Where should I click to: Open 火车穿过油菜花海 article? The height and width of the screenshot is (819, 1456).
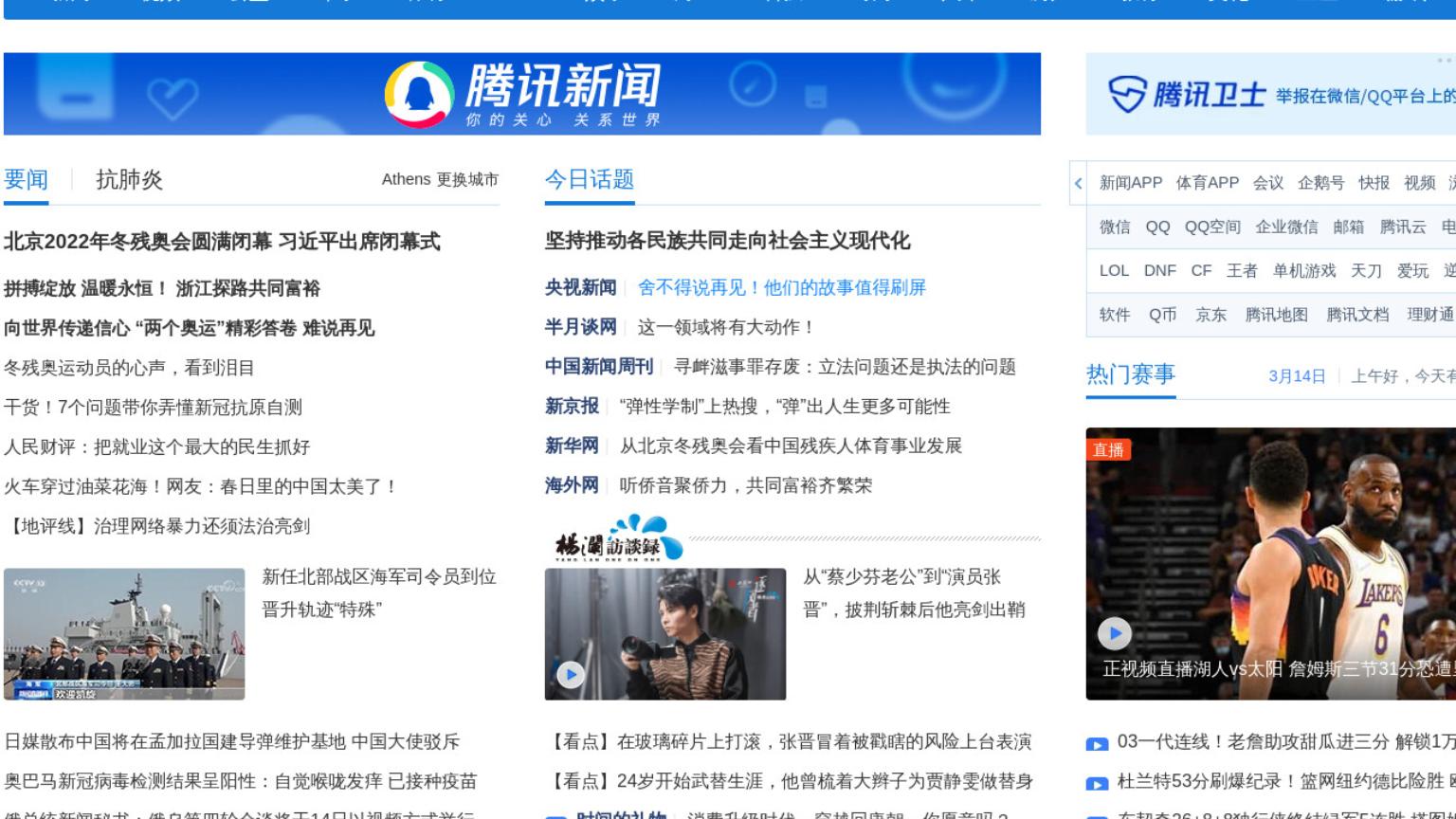(x=200, y=487)
